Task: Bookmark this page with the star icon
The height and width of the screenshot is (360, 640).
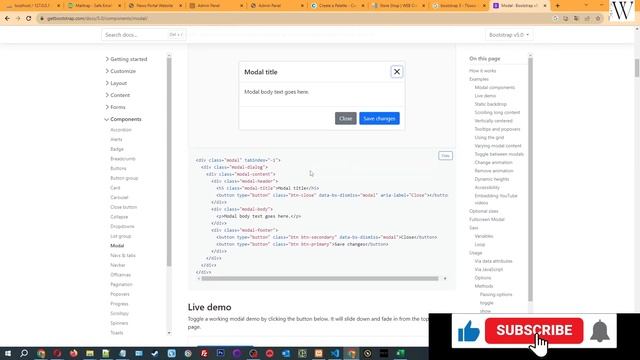Action: point(598,18)
